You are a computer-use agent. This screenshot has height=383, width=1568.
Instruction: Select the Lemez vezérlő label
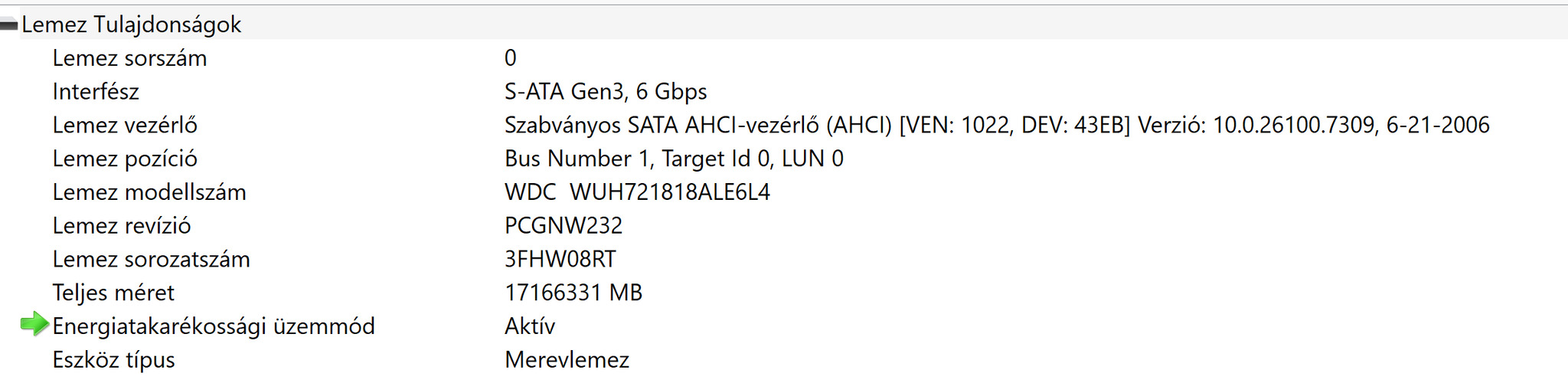pyautogui.click(x=125, y=126)
